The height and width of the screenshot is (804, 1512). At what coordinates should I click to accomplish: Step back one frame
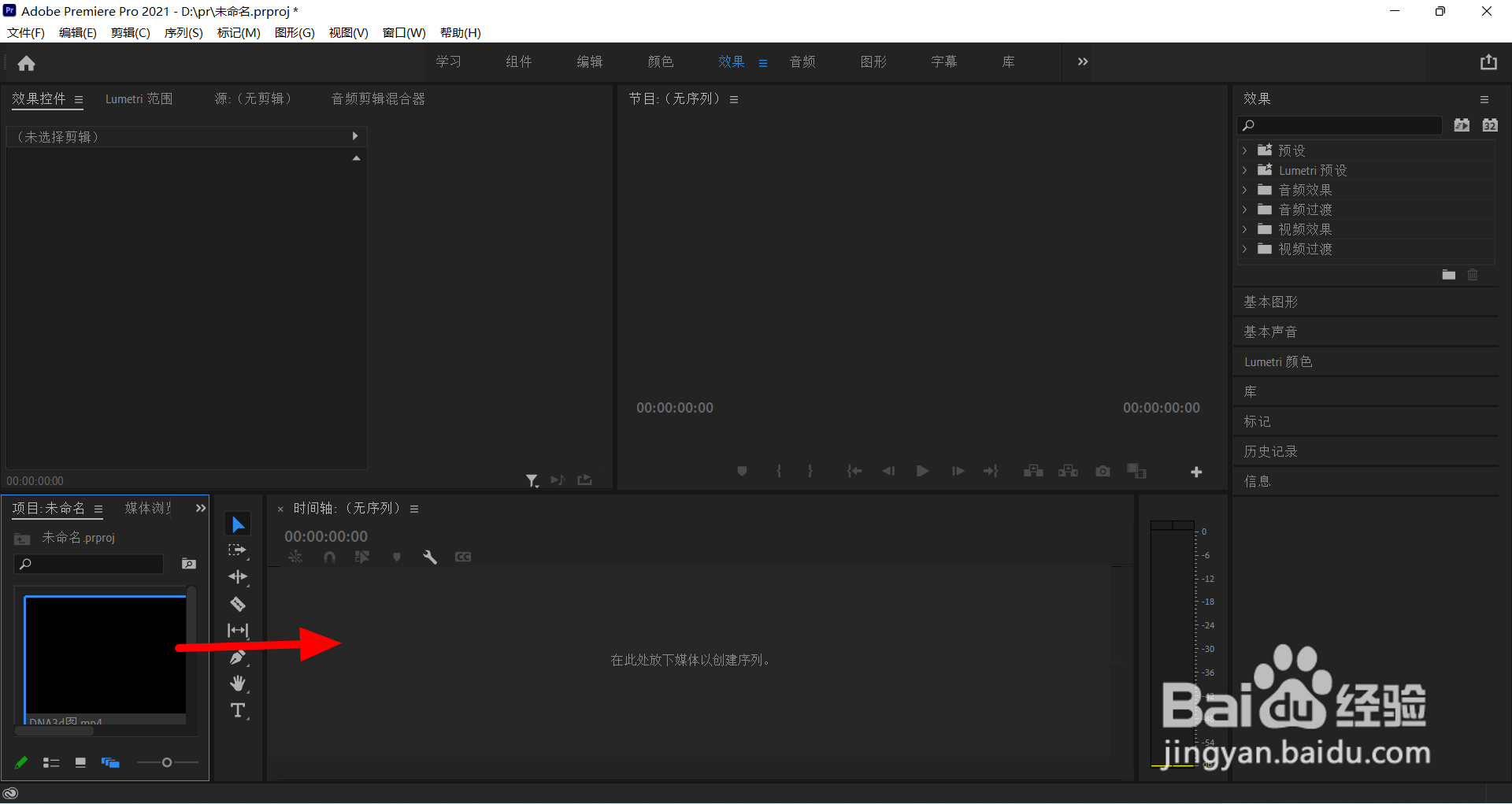[888, 471]
